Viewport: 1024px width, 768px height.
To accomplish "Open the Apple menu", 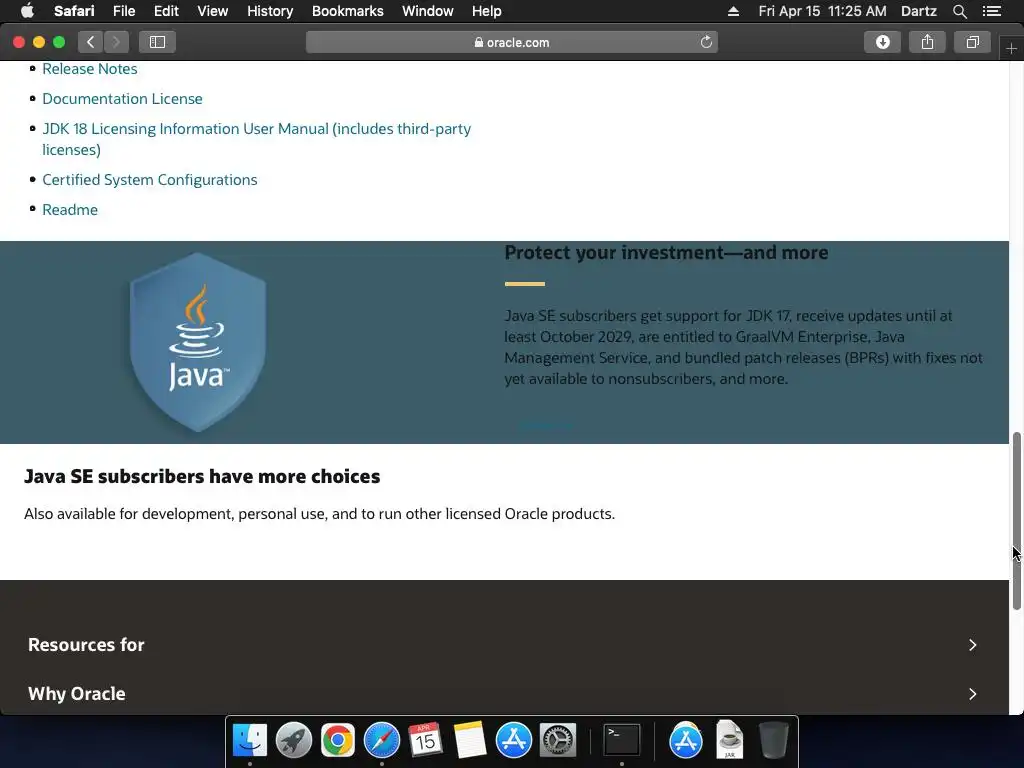I will pyautogui.click(x=27, y=11).
